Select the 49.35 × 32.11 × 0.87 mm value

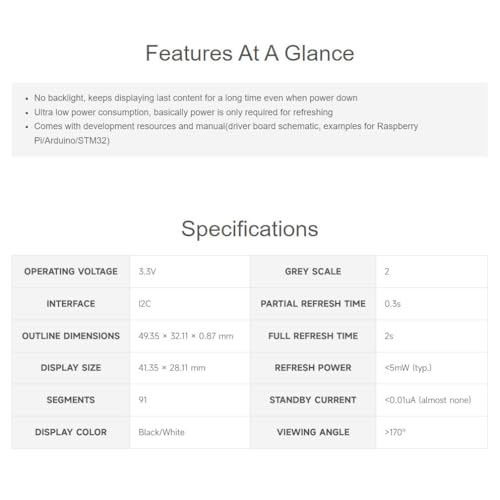pos(186,336)
